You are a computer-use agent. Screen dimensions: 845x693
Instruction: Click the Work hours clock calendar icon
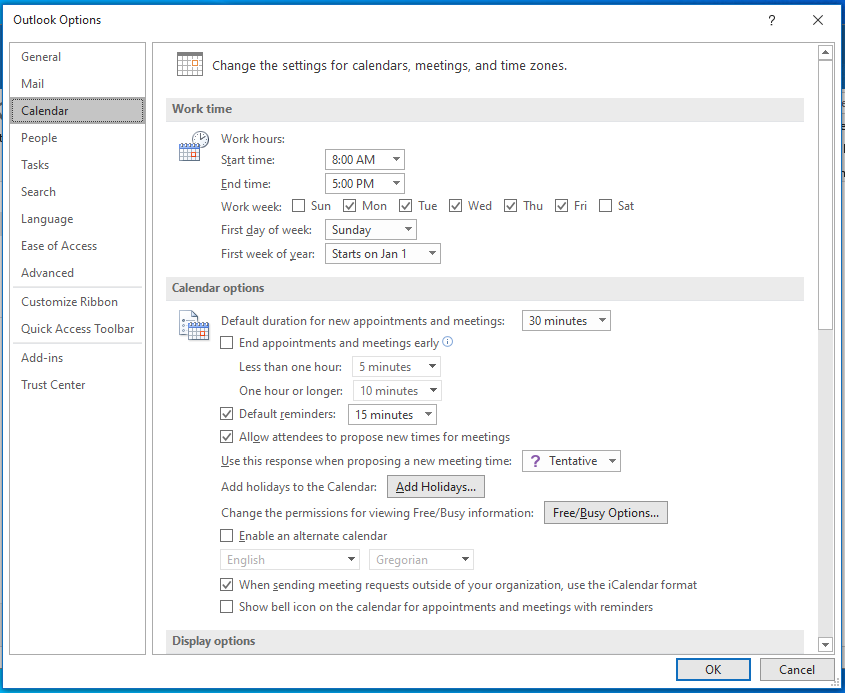coord(193,145)
